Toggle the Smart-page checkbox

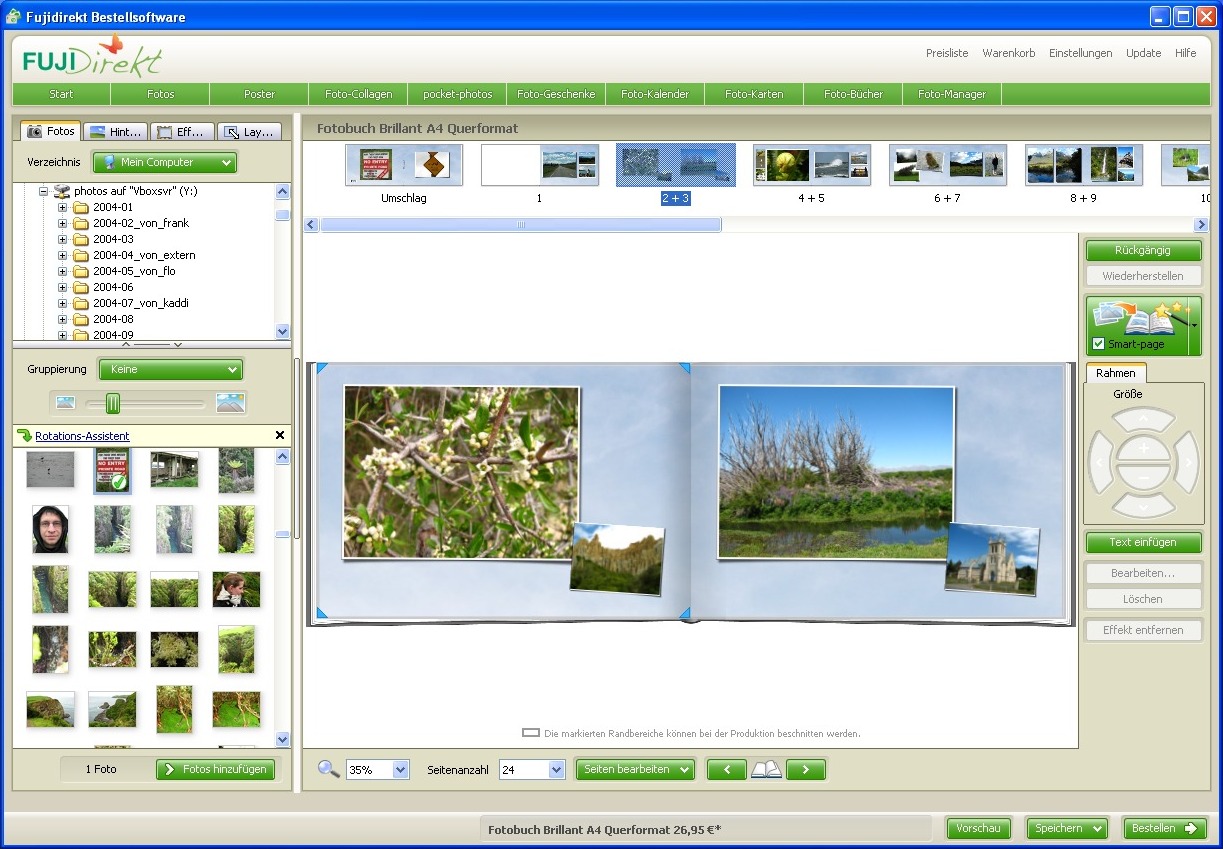(x=1099, y=344)
